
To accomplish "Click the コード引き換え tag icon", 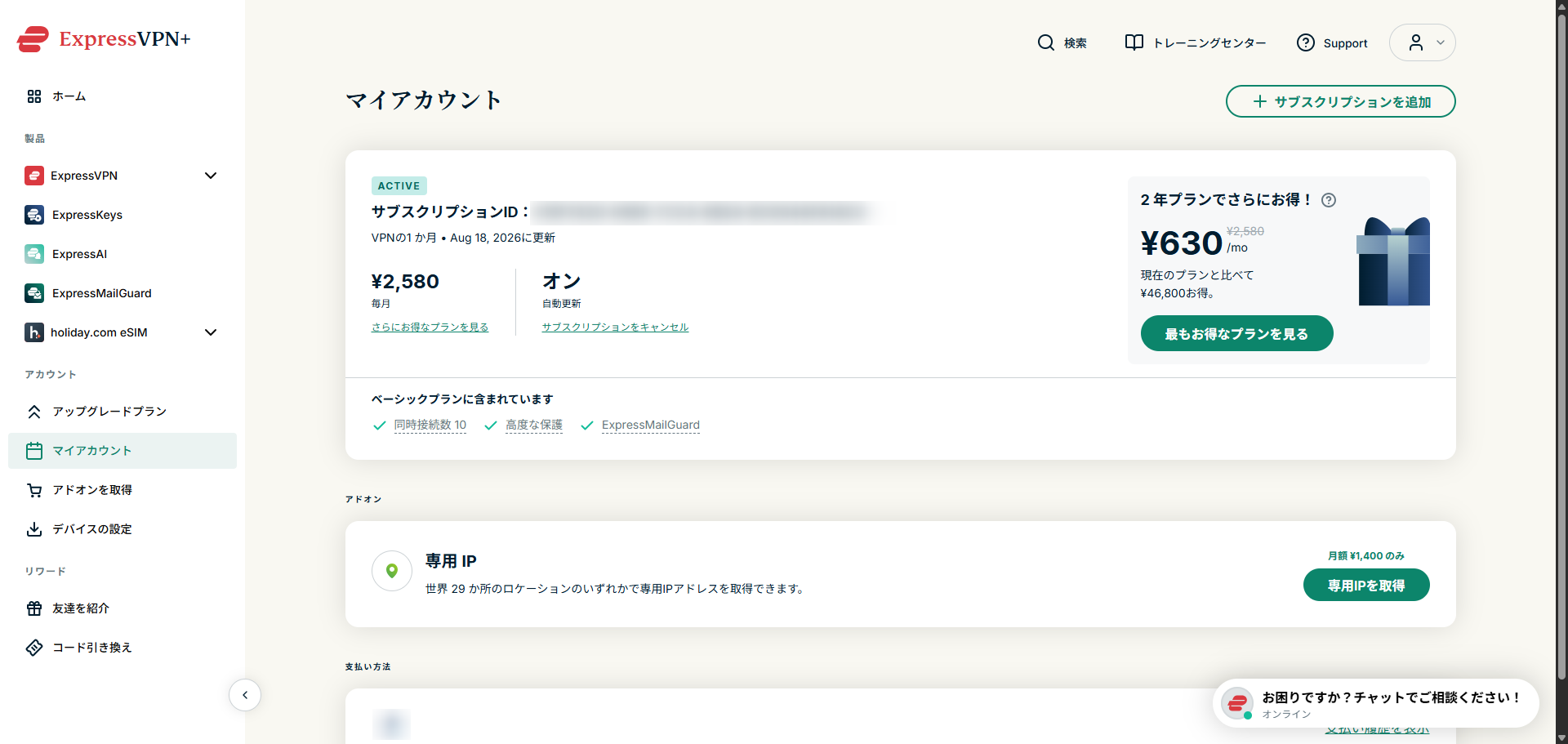I will (x=34, y=648).
